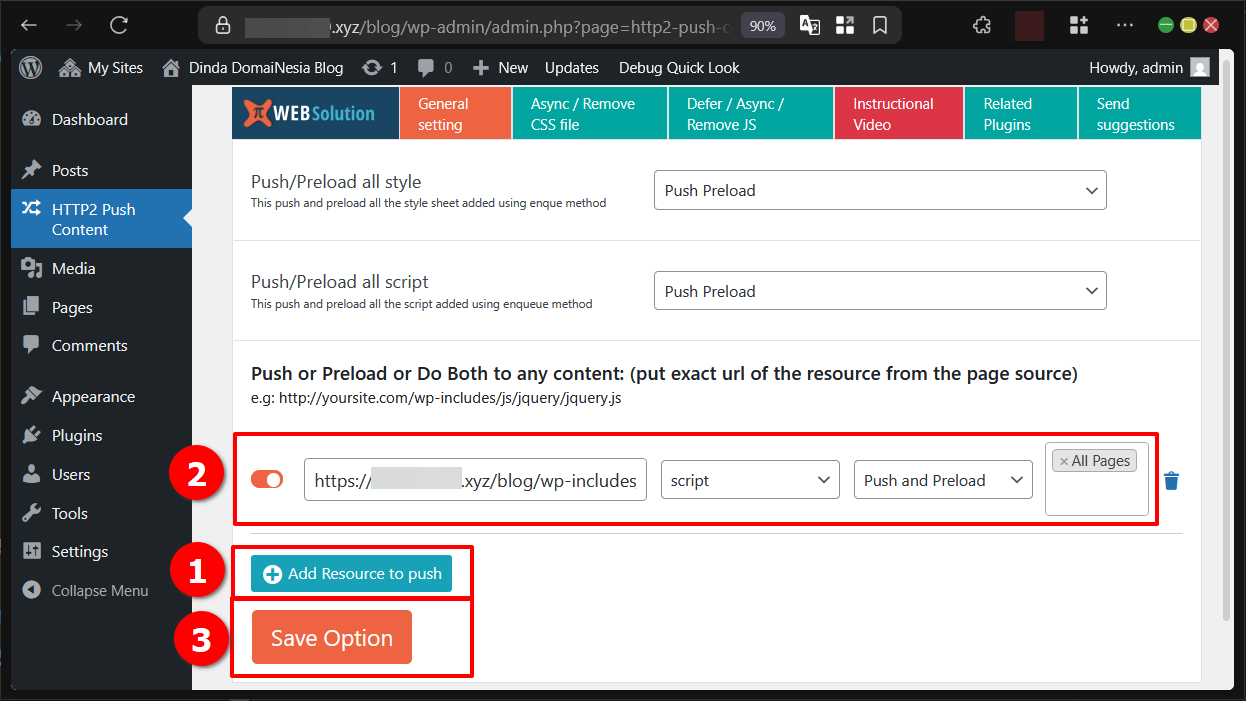Open Plugins using the plug icon
The image size is (1246, 701).
click(x=33, y=435)
